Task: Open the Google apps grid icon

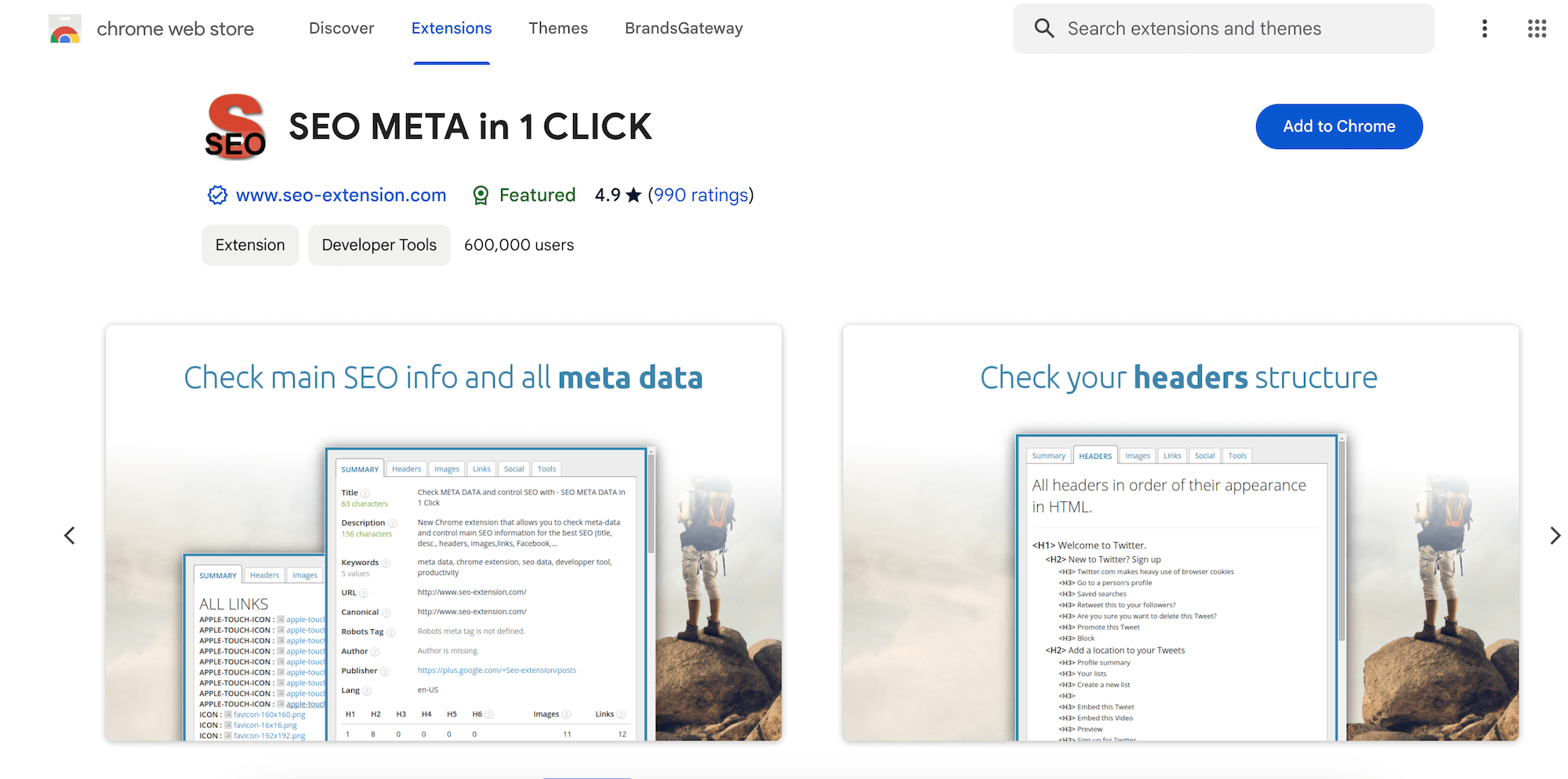Action: (1537, 29)
